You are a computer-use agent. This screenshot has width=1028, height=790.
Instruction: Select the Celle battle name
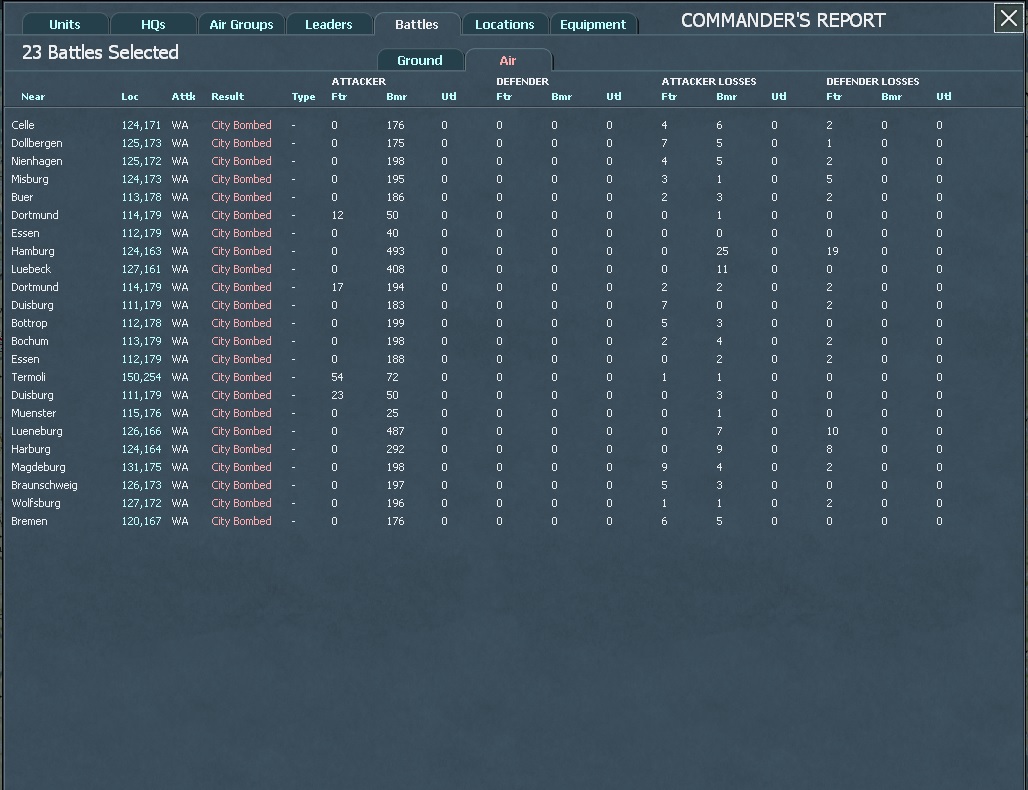(x=23, y=125)
